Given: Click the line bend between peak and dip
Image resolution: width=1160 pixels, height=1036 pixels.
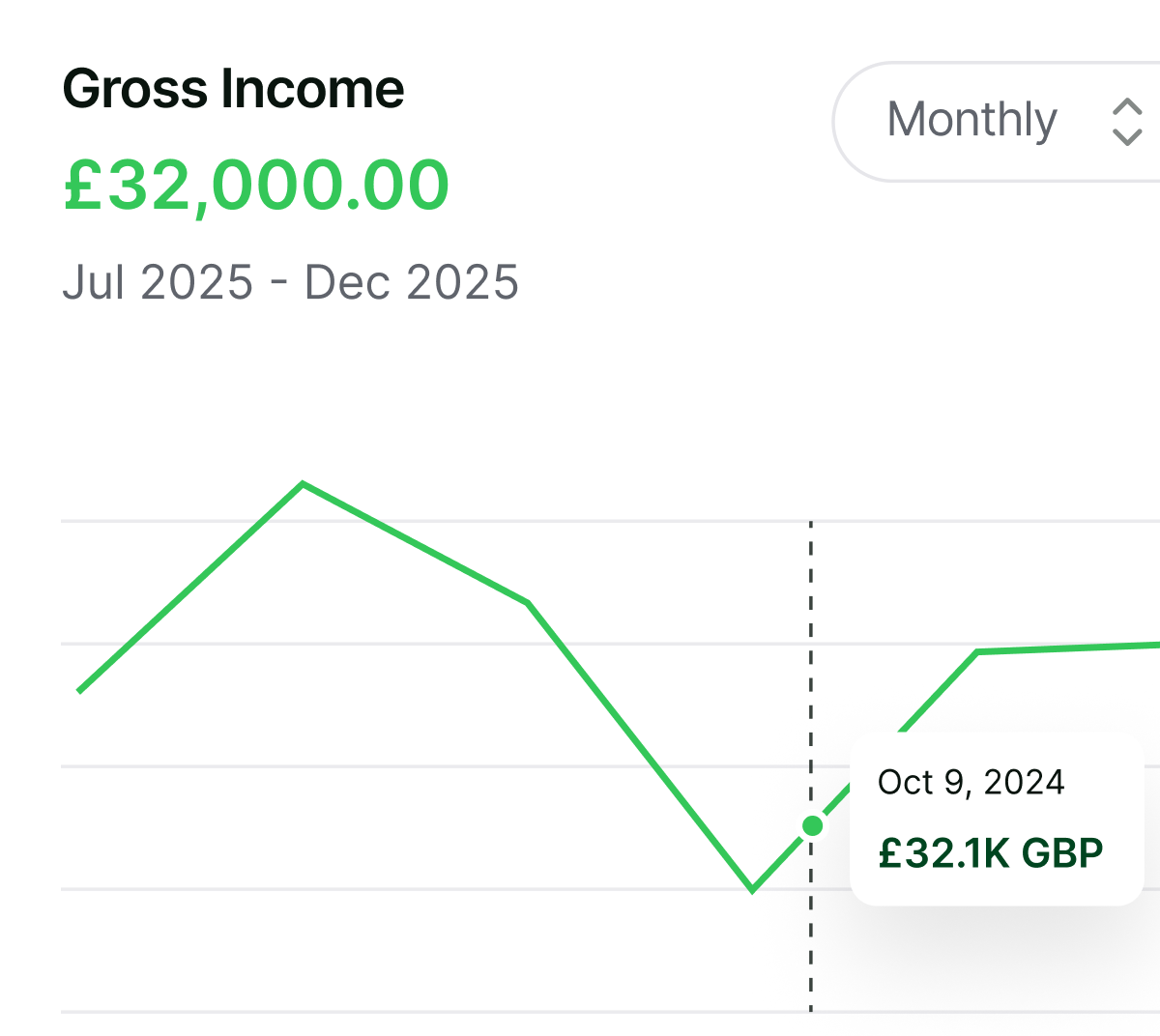Looking at the screenshot, I should (528, 603).
